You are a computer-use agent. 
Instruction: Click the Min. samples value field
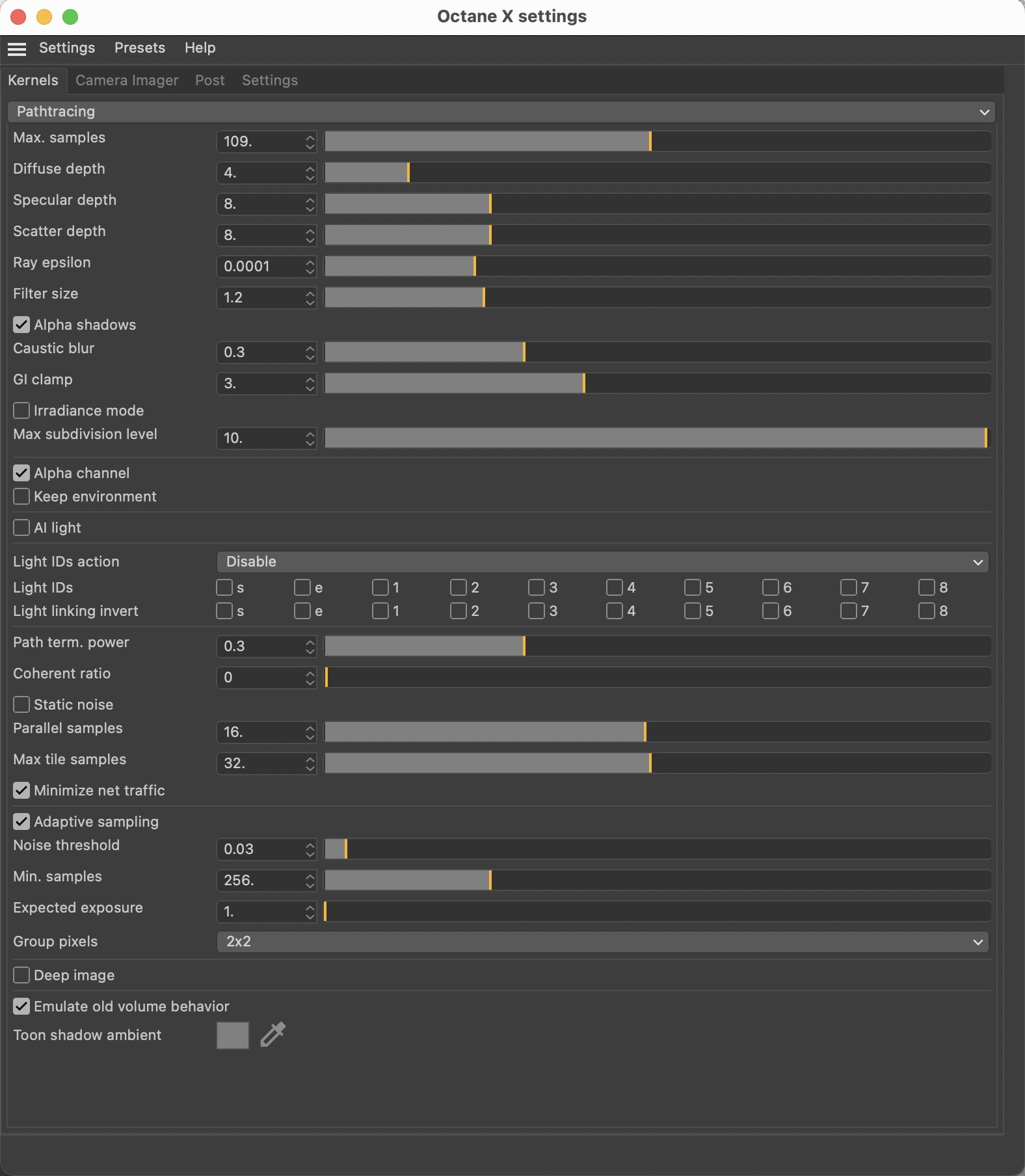[260, 880]
